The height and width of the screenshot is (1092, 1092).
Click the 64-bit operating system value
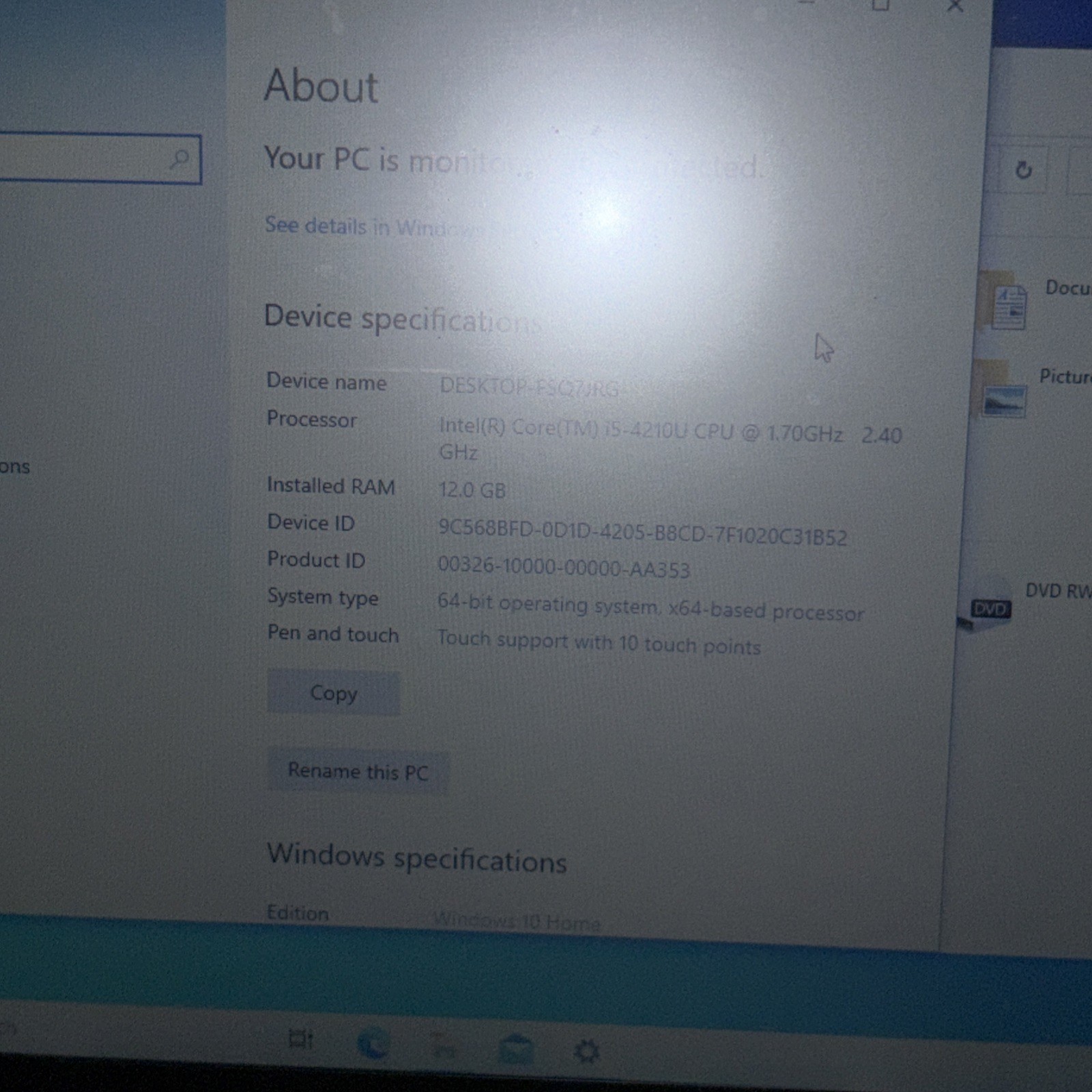coord(650,607)
